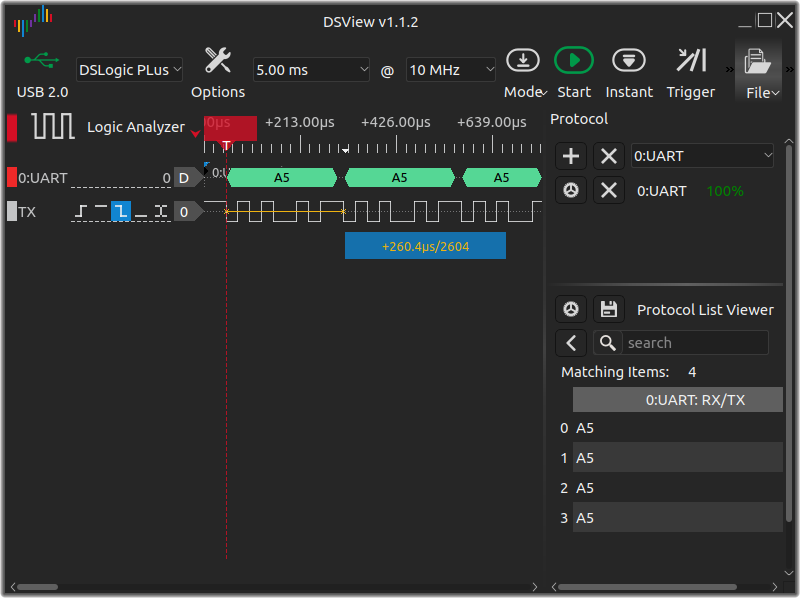
Task: Open the Options wrench tool
Action: (217, 62)
